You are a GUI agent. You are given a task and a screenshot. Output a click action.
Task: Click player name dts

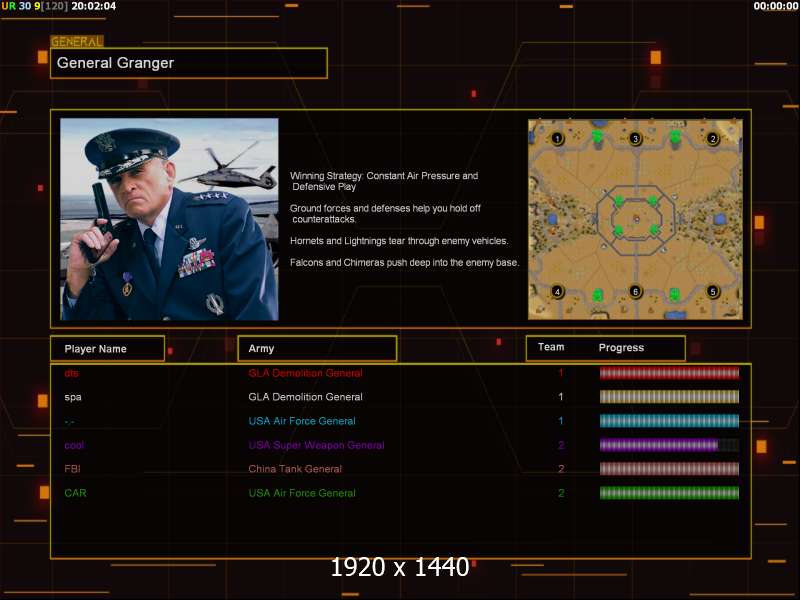tap(71, 373)
